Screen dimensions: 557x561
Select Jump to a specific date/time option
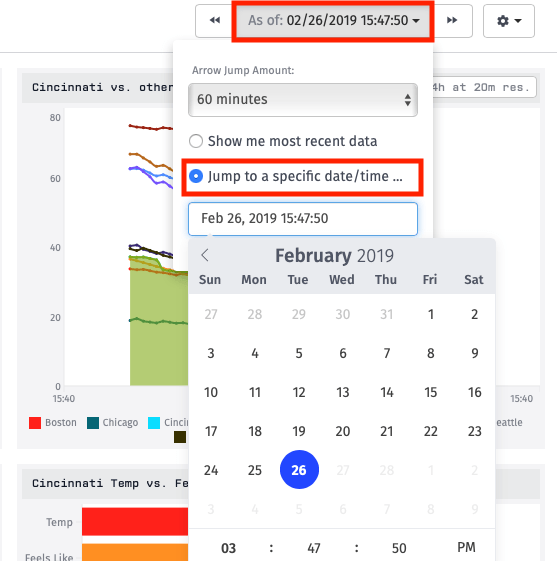click(x=296, y=176)
